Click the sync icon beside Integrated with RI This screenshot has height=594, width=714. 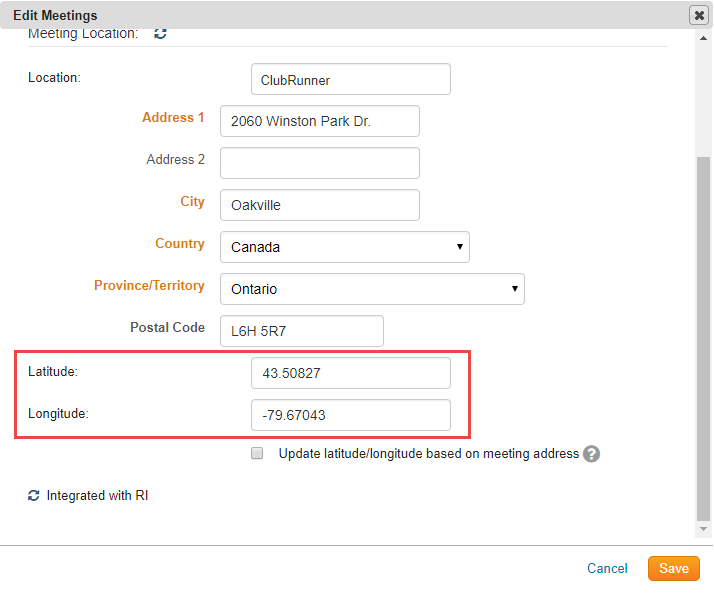tap(33, 495)
